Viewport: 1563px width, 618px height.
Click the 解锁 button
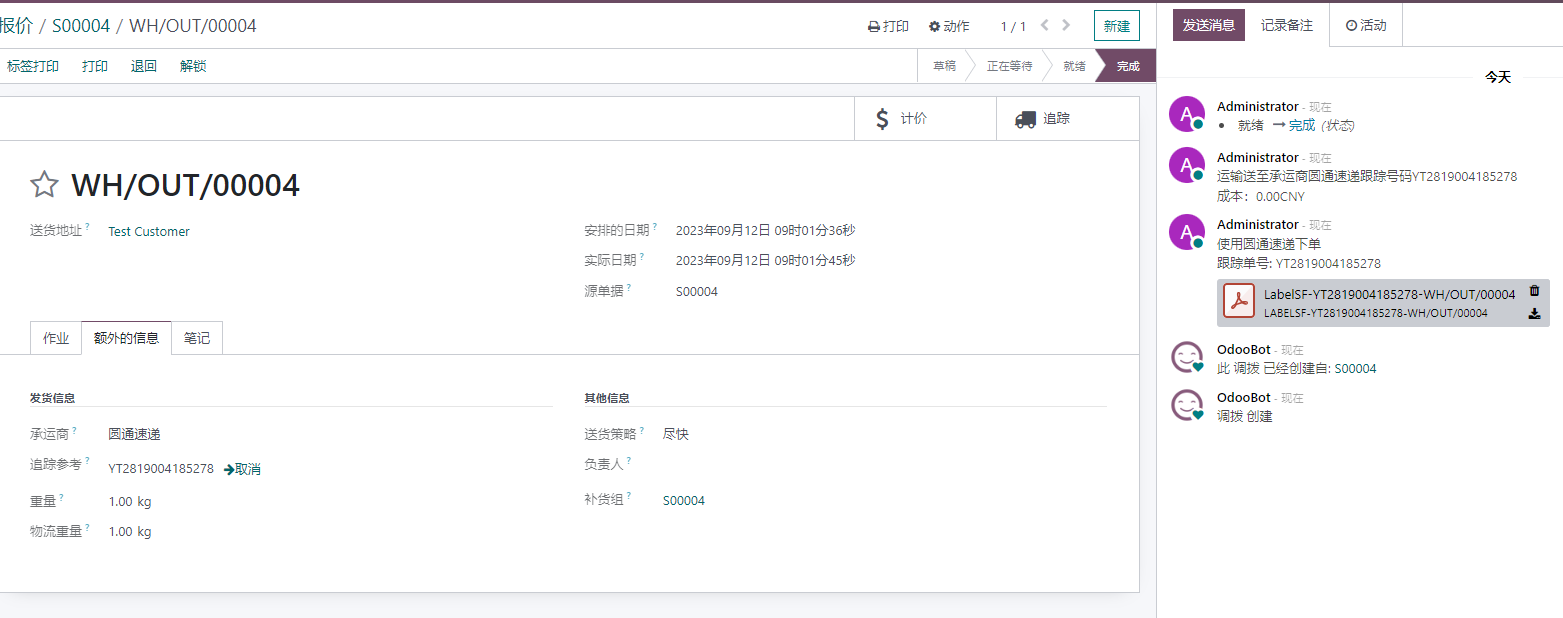coord(193,66)
